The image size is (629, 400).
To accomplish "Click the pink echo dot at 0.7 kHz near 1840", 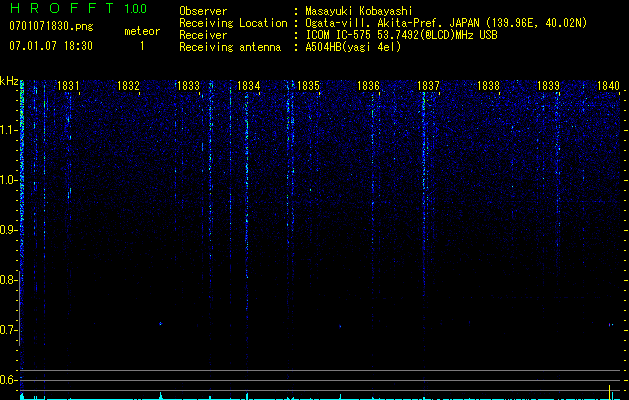I will point(611,324).
